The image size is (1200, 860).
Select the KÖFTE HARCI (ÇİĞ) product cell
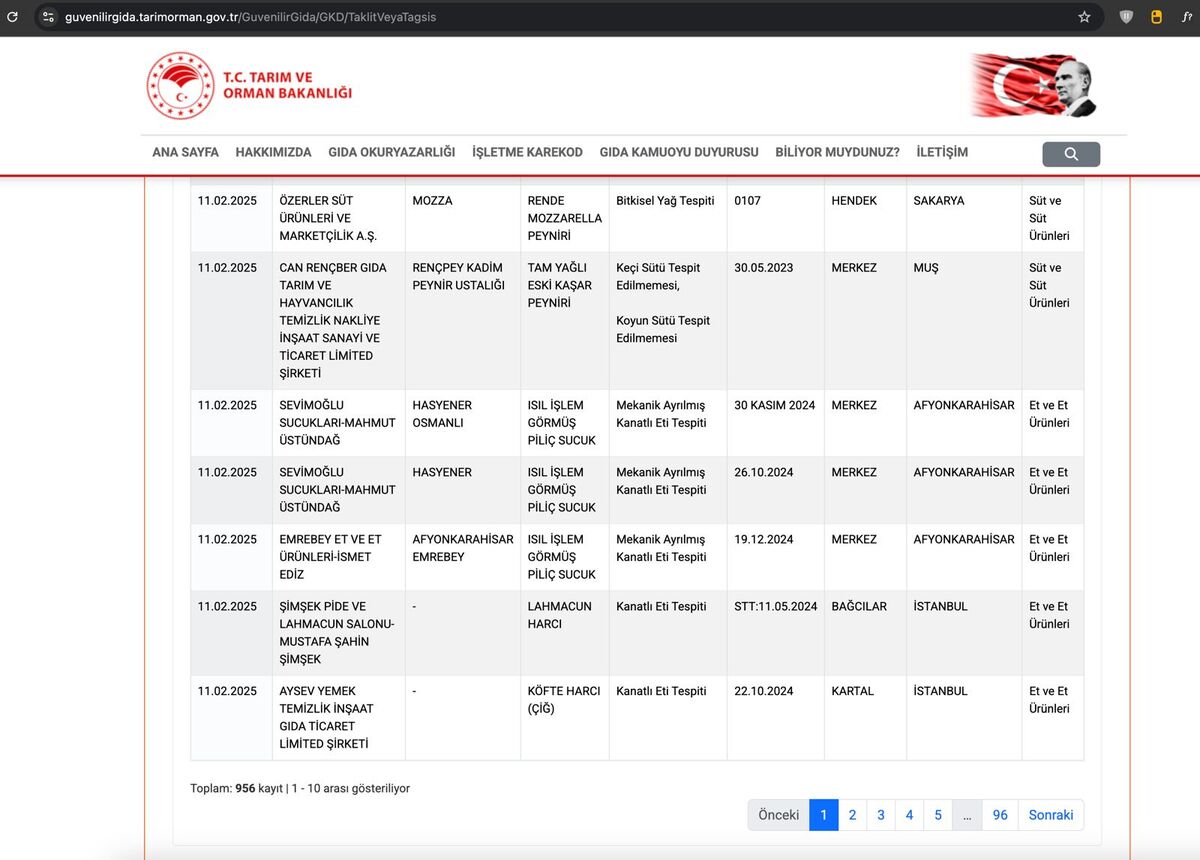pos(565,718)
